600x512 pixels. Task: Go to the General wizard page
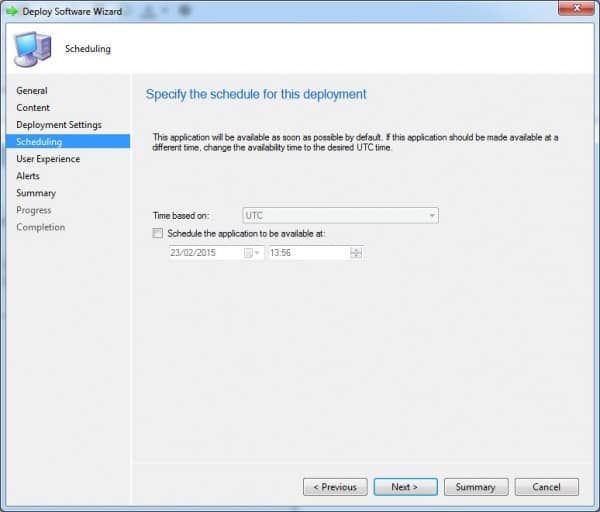coord(32,91)
